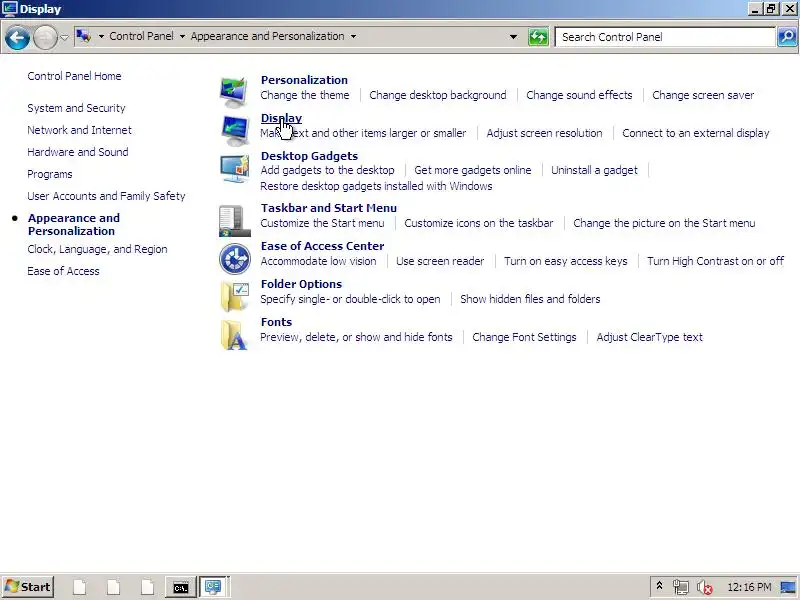Go to Control Panel Home
Image resolution: width=800 pixels, height=600 pixels.
(x=74, y=76)
